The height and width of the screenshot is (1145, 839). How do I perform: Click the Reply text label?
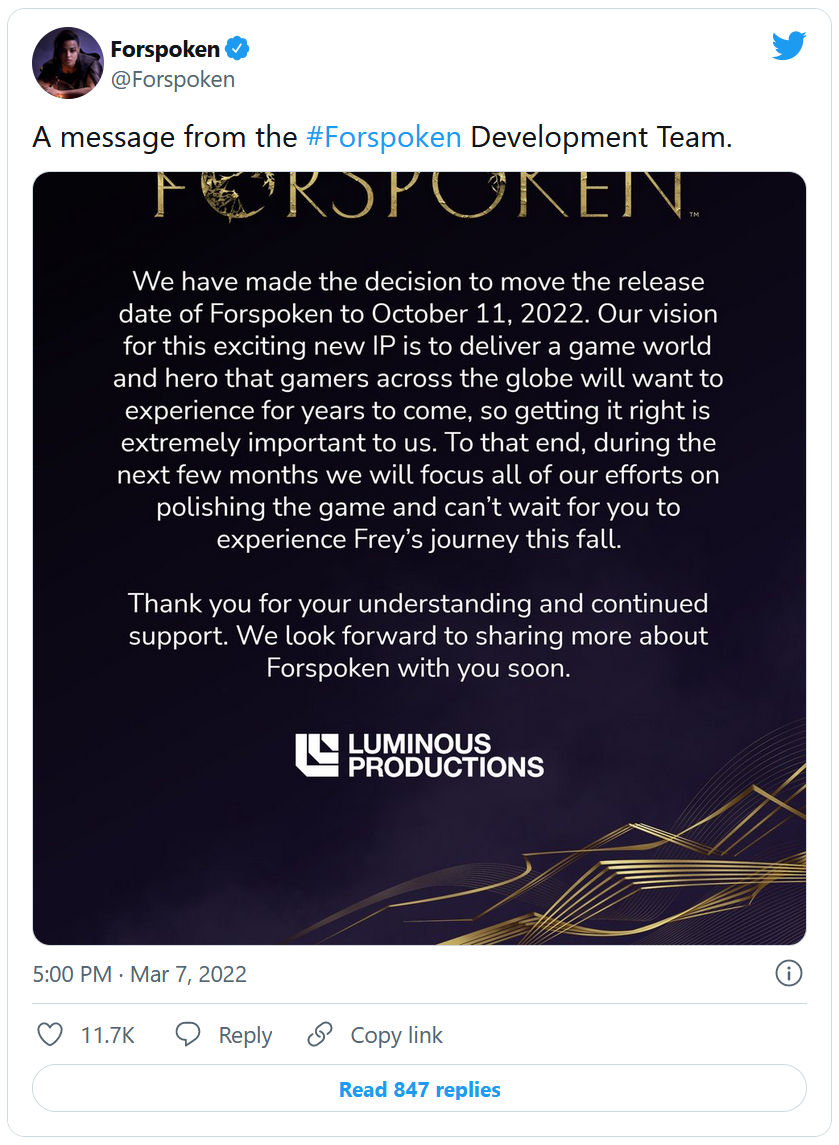point(245,1036)
